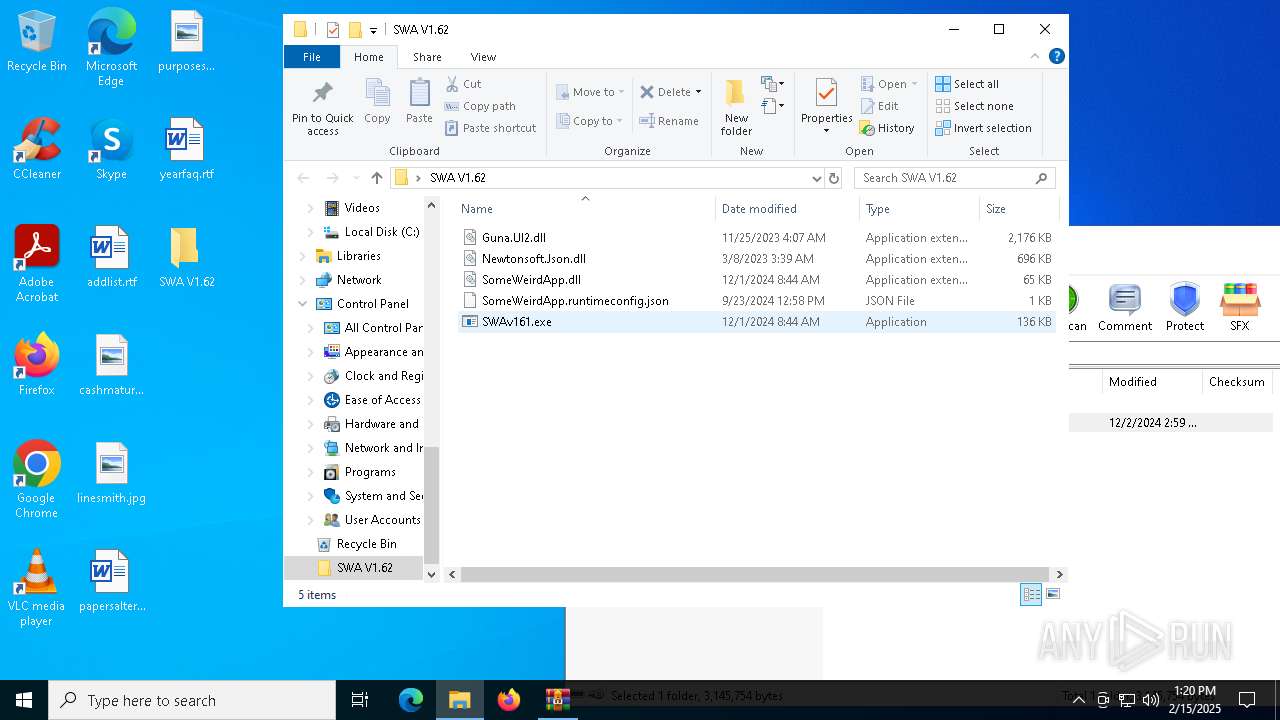The height and width of the screenshot is (720, 1280).
Task: Click Pin to Quick access icon
Action: click(322, 108)
